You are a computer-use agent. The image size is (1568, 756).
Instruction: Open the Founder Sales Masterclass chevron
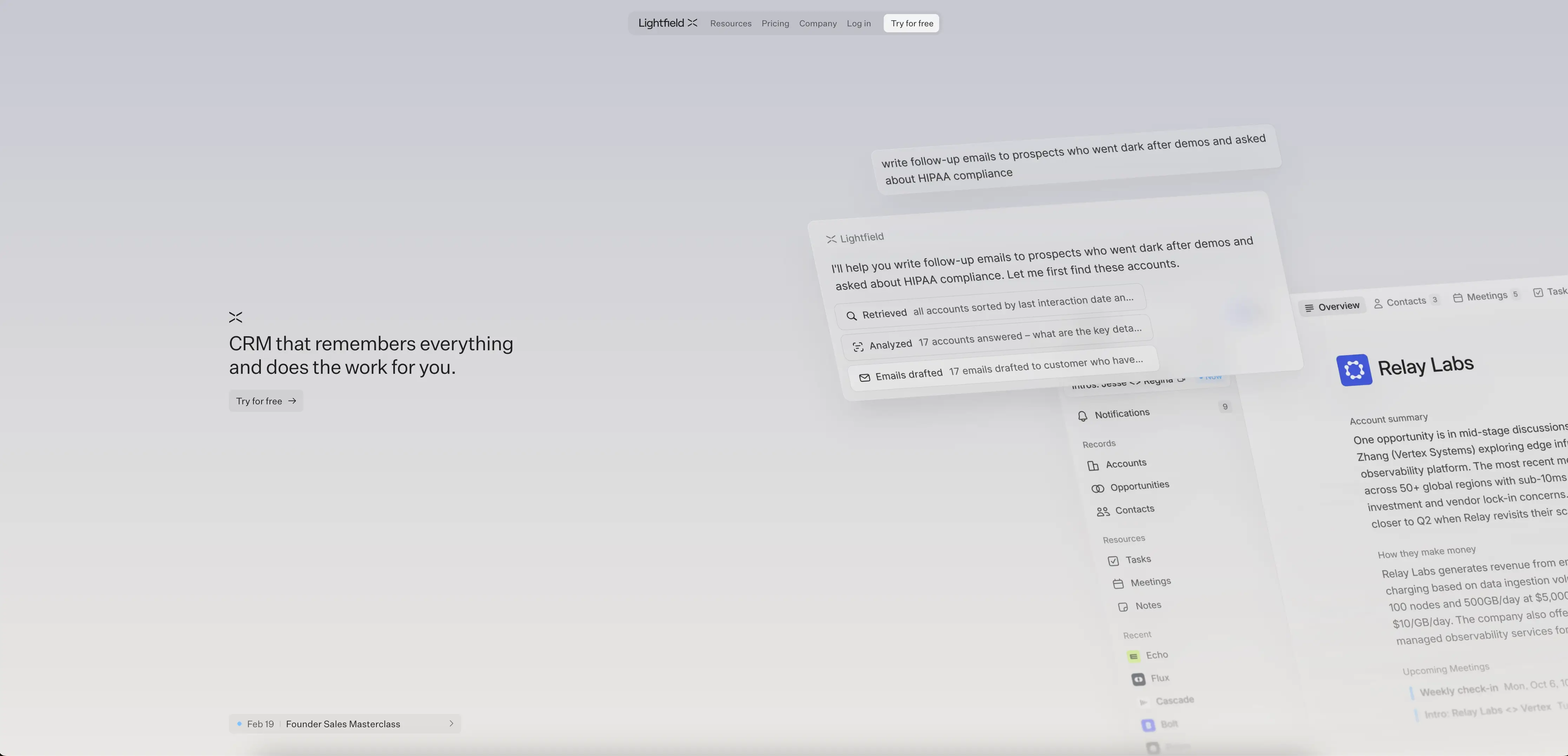pos(451,724)
